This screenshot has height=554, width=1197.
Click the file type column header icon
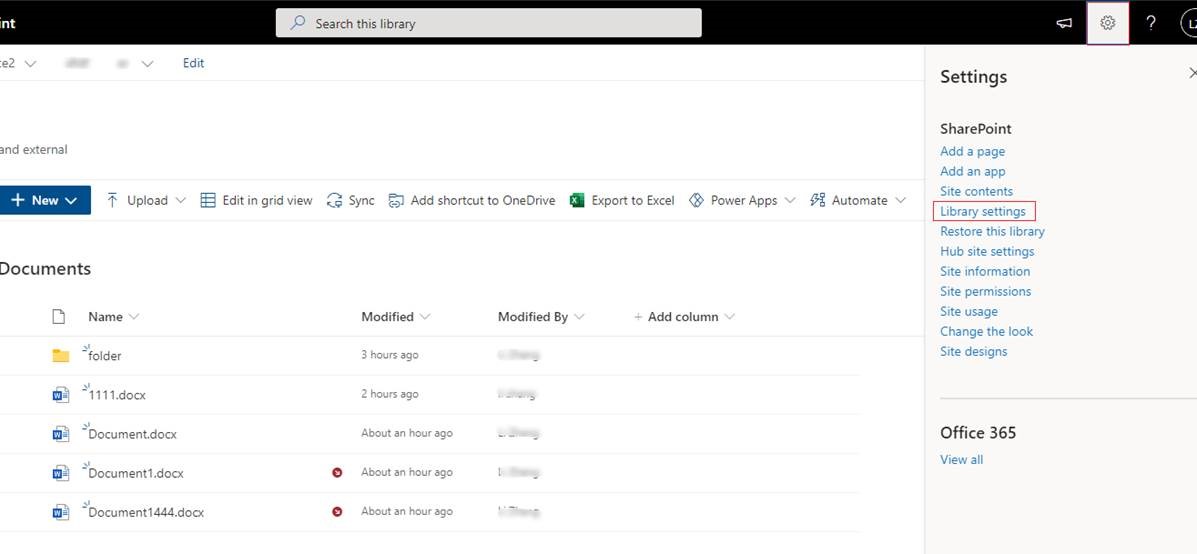click(x=59, y=317)
